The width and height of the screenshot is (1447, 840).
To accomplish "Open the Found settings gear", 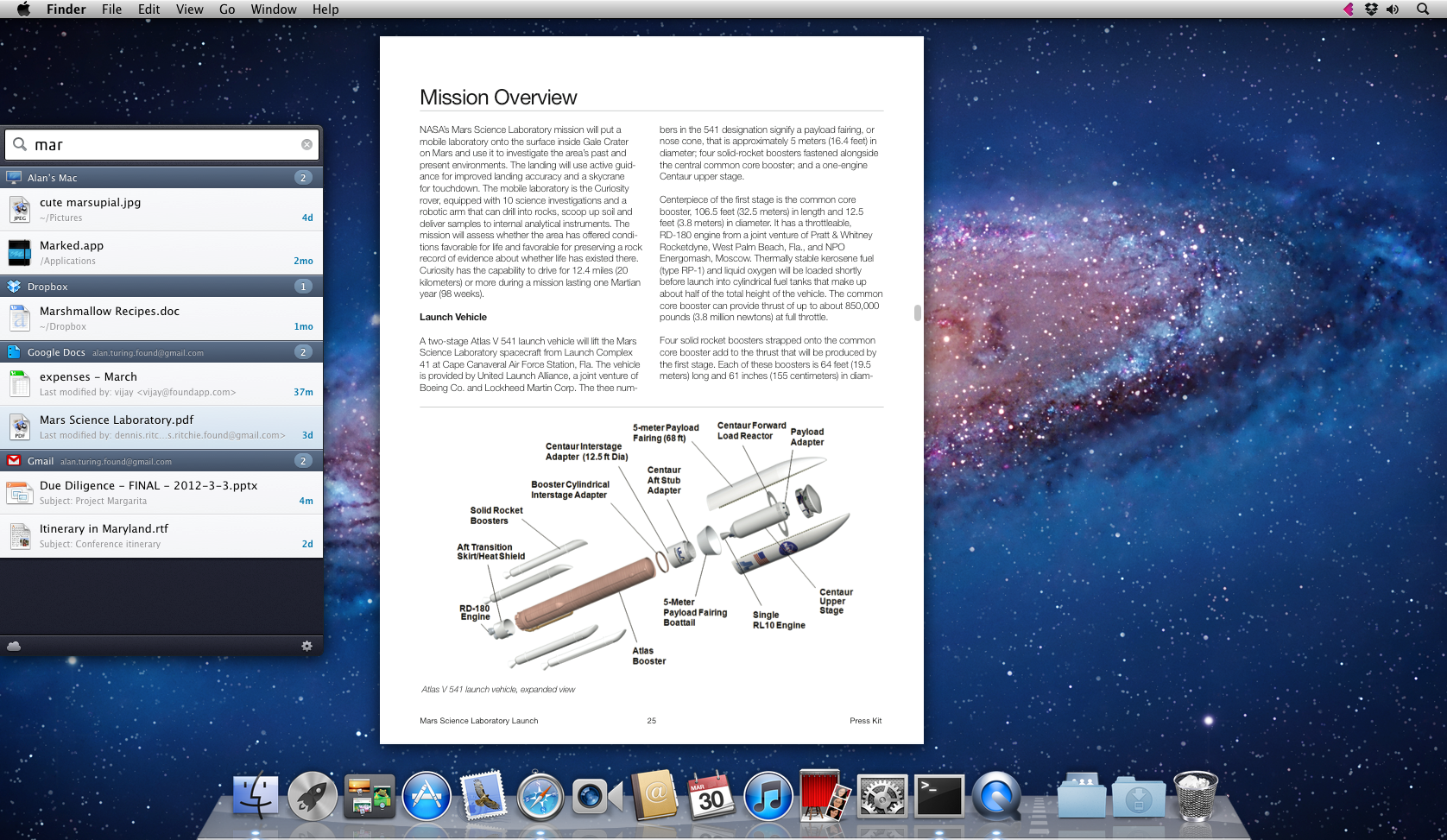I will [306, 646].
